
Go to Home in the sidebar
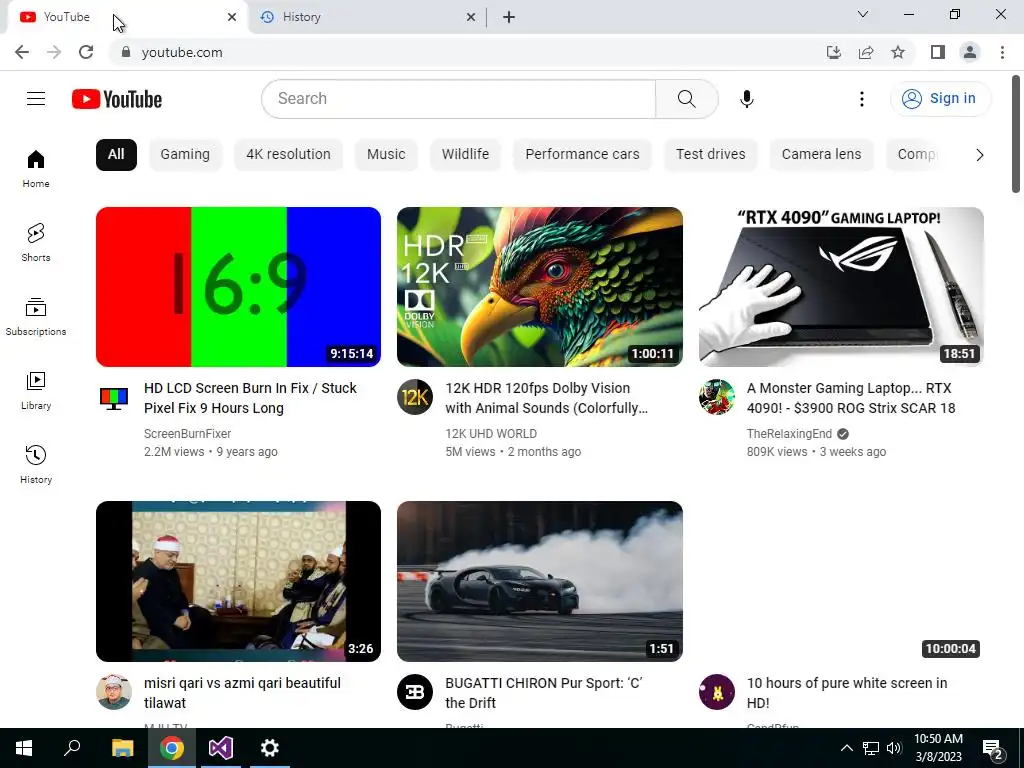click(x=36, y=168)
